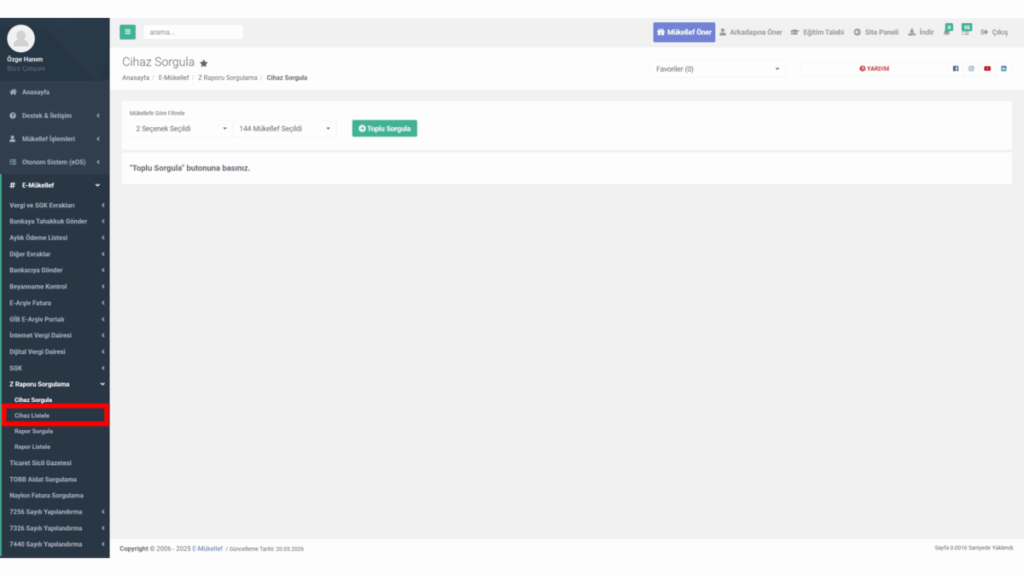The width and height of the screenshot is (1024, 576).
Task: Open Rapor Sorgula menu item
Action: click(34, 431)
